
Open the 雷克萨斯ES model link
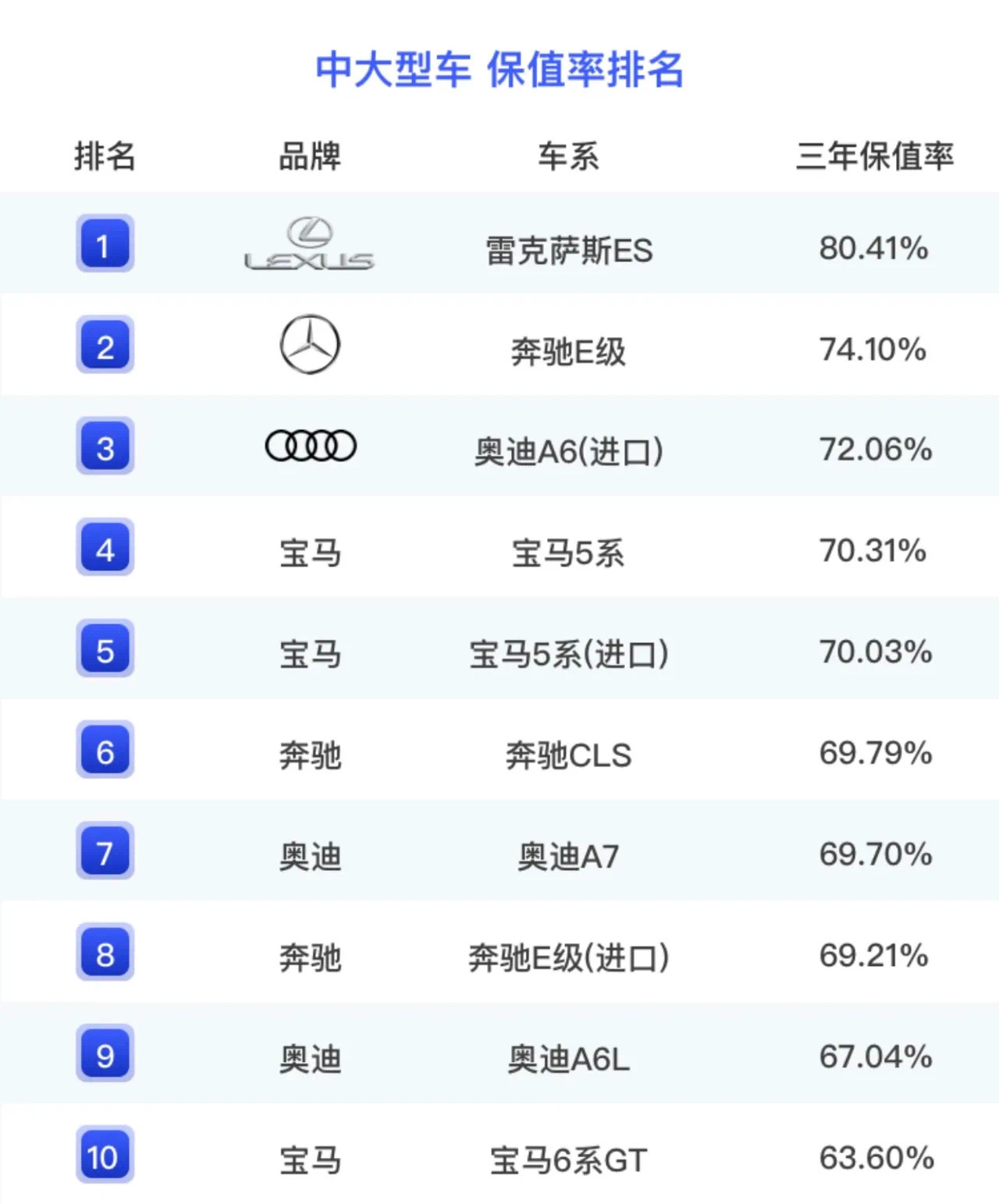point(569,250)
